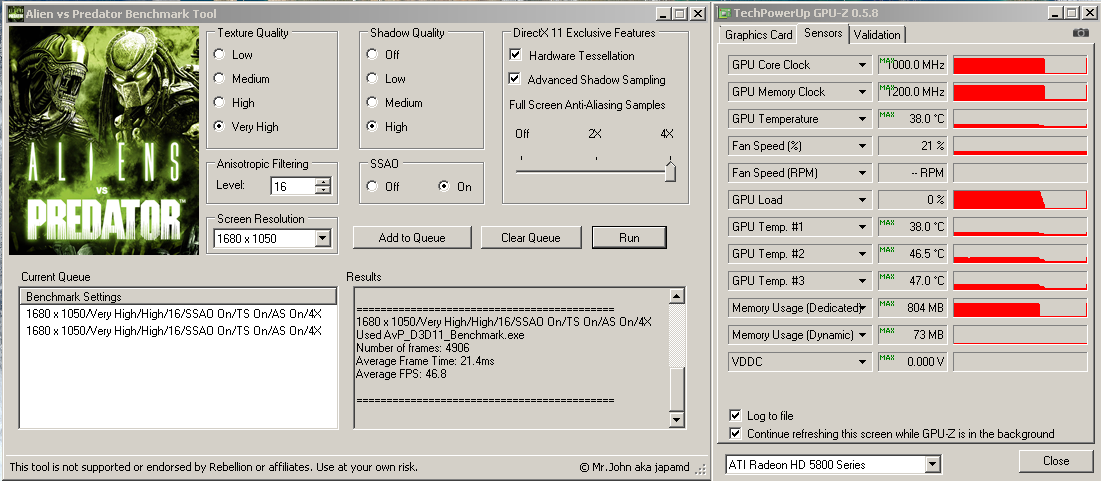Screen dimensions: 1101x481
Task: Click the 1200.0 MHz memory clock reading
Action: tap(915, 92)
